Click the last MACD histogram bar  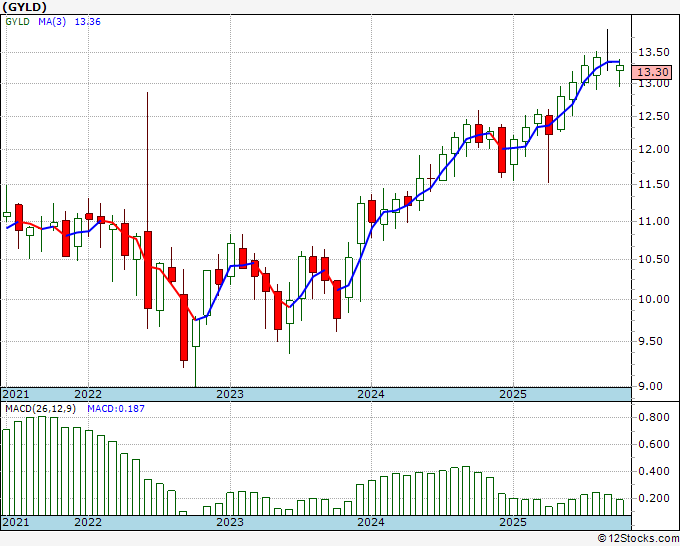coord(620,507)
